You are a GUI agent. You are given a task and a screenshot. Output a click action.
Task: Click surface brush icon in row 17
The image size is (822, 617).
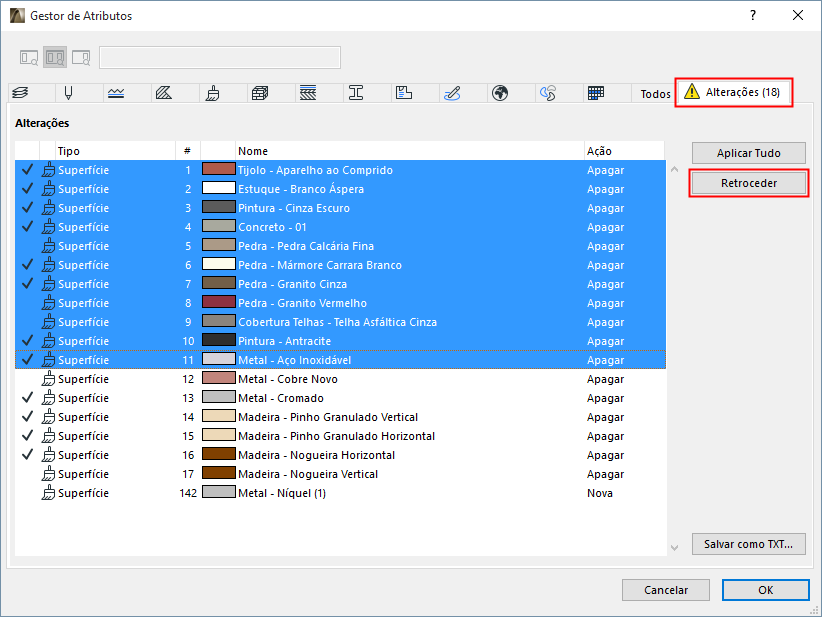[x=48, y=474]
